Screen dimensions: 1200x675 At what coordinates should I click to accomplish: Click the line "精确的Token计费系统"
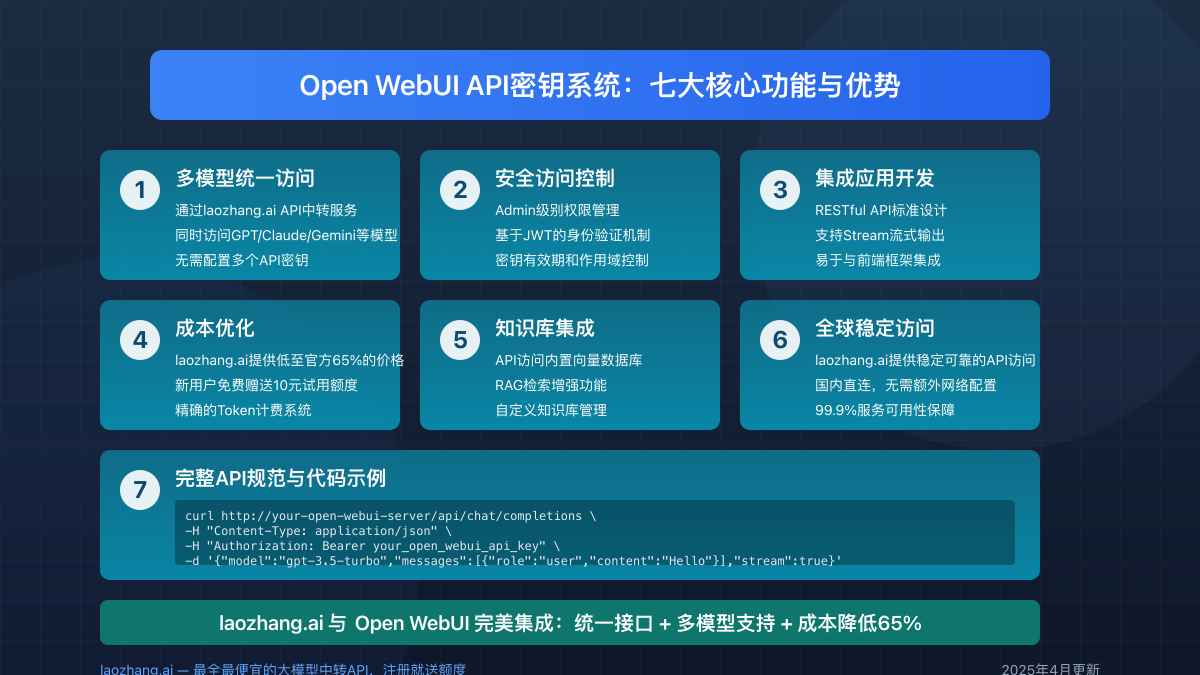tap(243, 410)
